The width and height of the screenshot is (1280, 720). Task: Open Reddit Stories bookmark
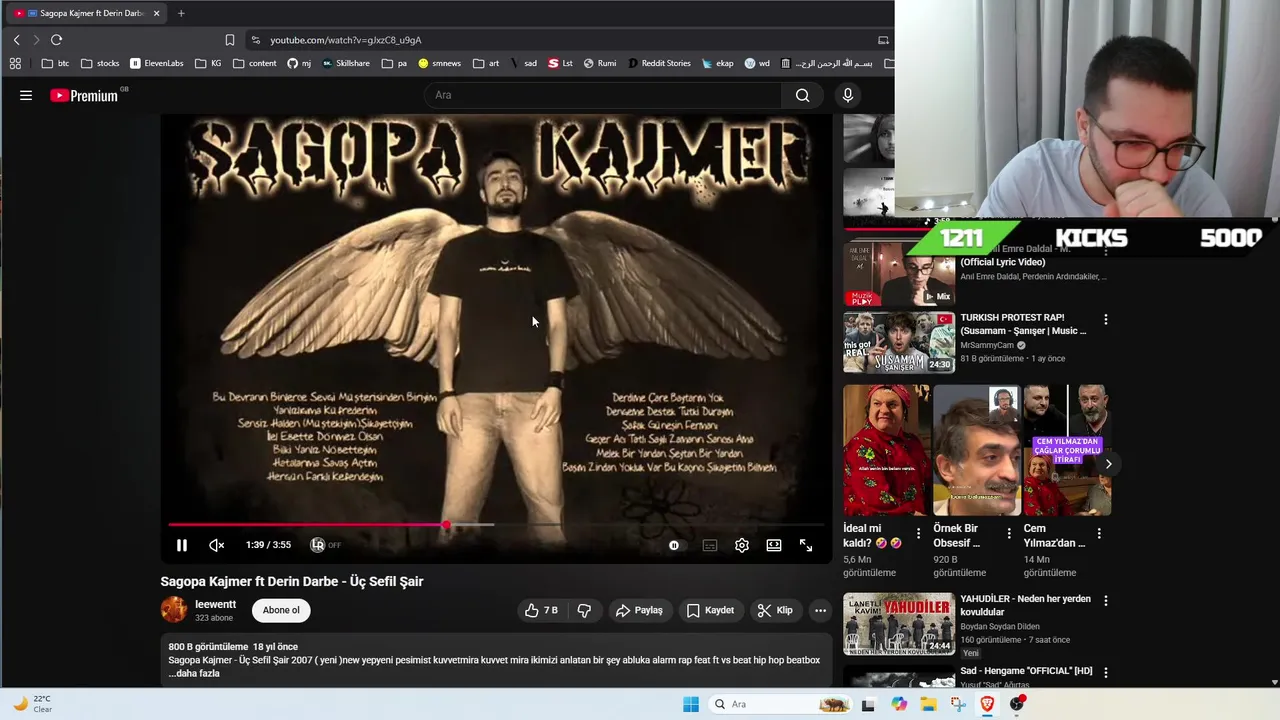(x=659, y=63)
